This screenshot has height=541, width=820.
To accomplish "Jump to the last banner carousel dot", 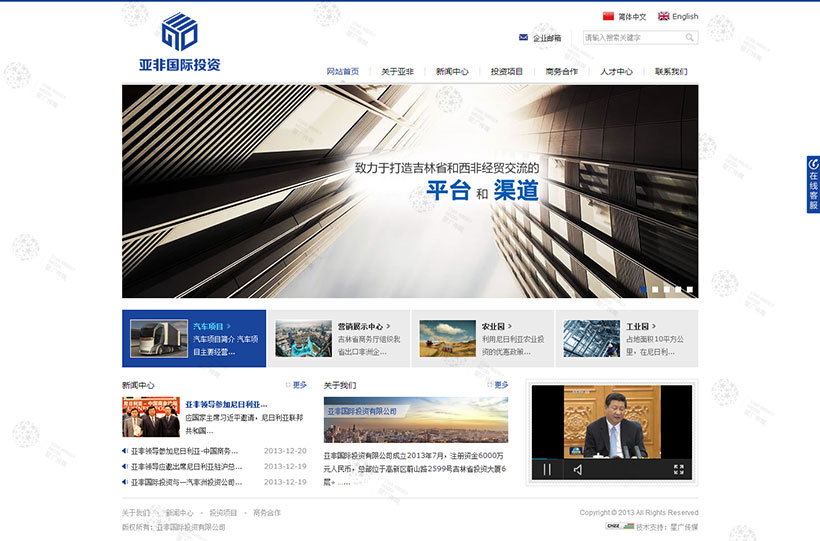I will tap(689, 290).
